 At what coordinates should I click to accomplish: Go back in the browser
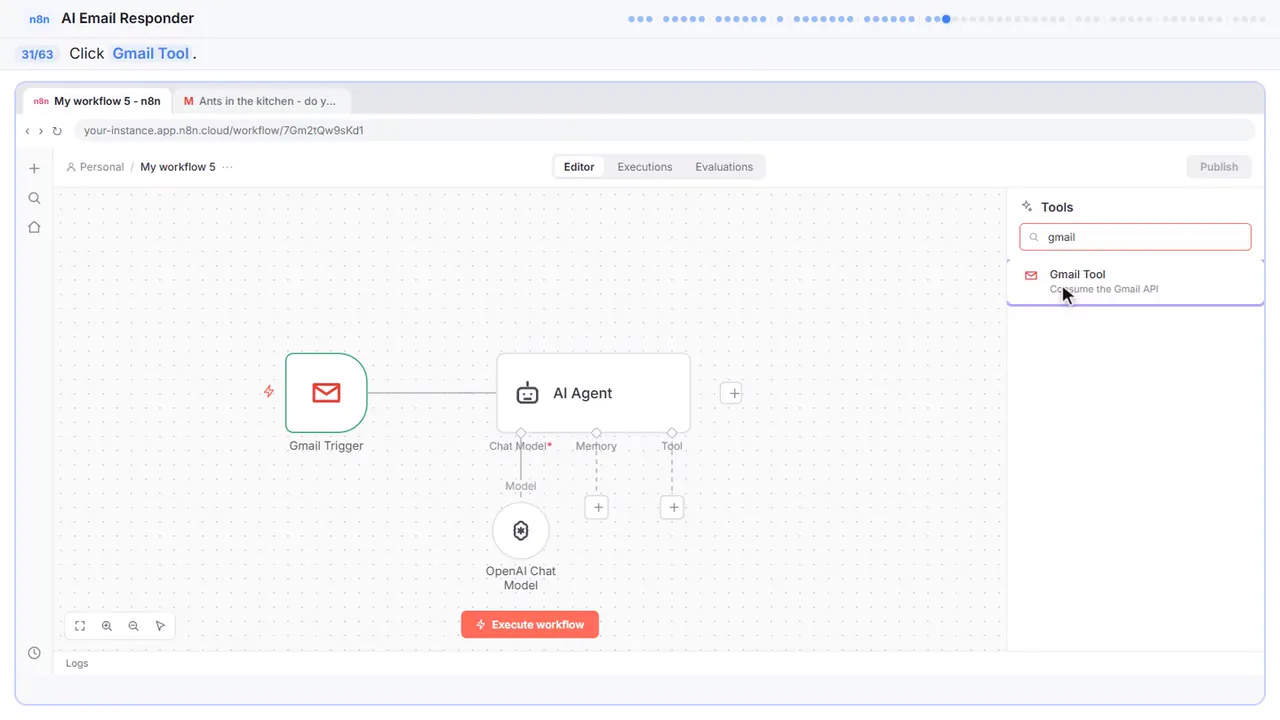tap(28, 131)
